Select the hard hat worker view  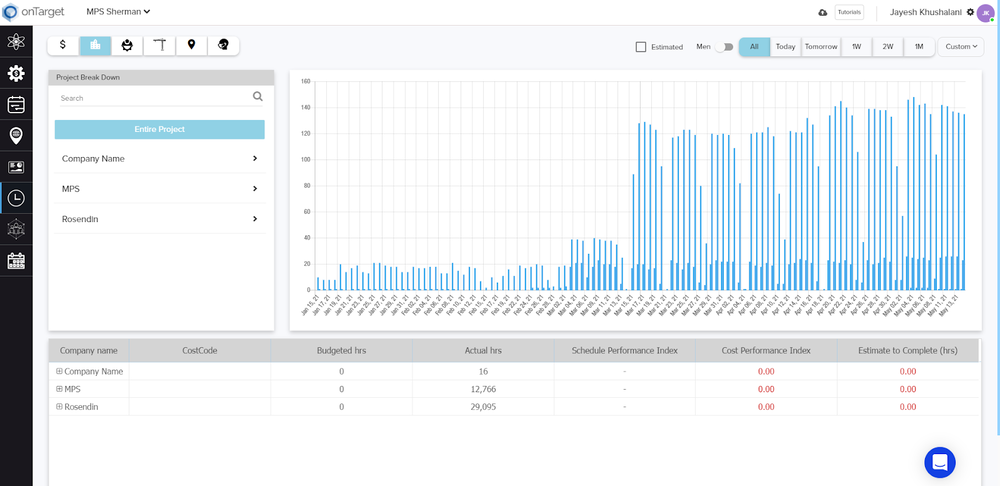point(128,45)
